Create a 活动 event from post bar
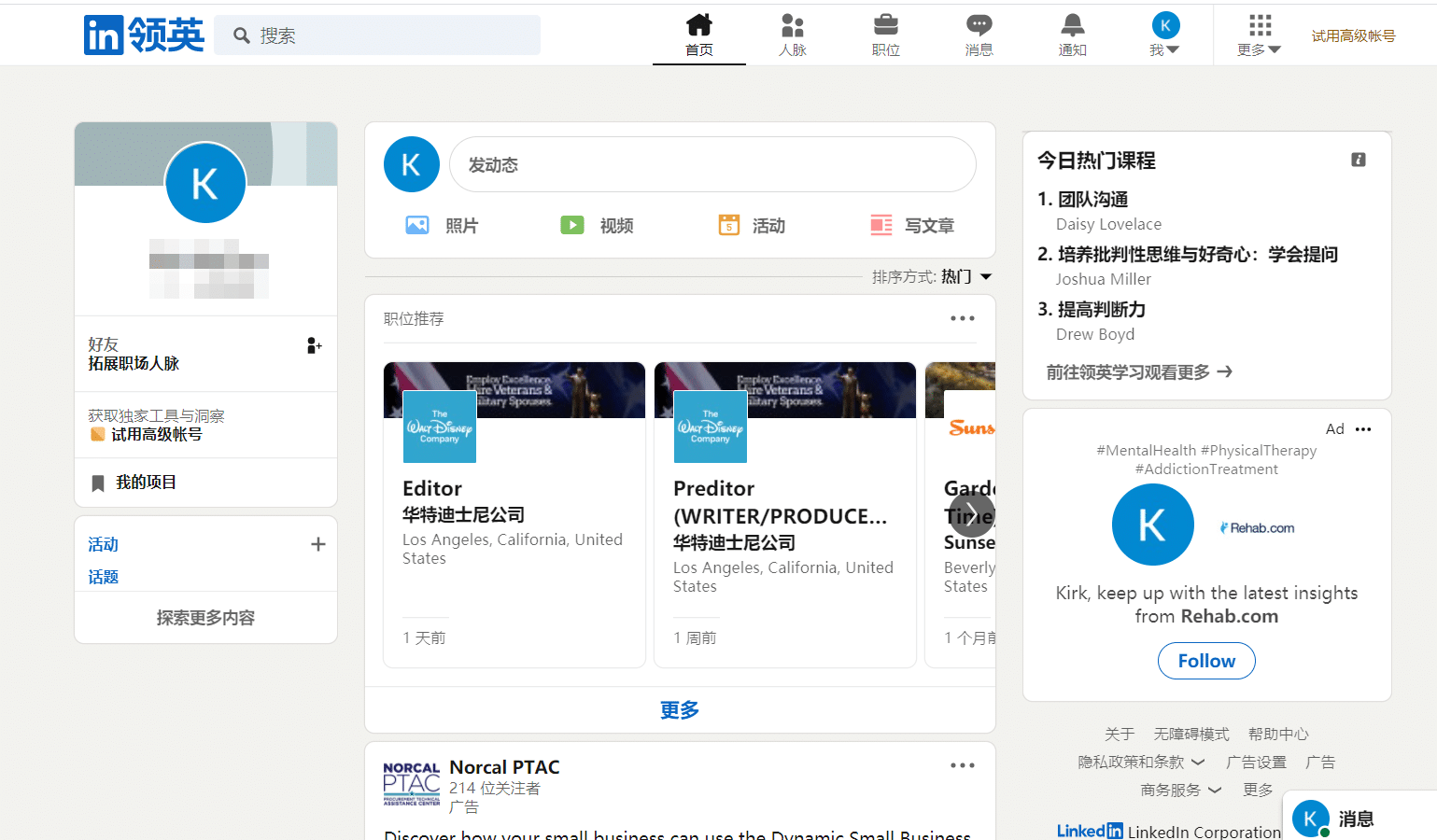The height and width of the screenshot is (840, 1437). coord(752,225)
